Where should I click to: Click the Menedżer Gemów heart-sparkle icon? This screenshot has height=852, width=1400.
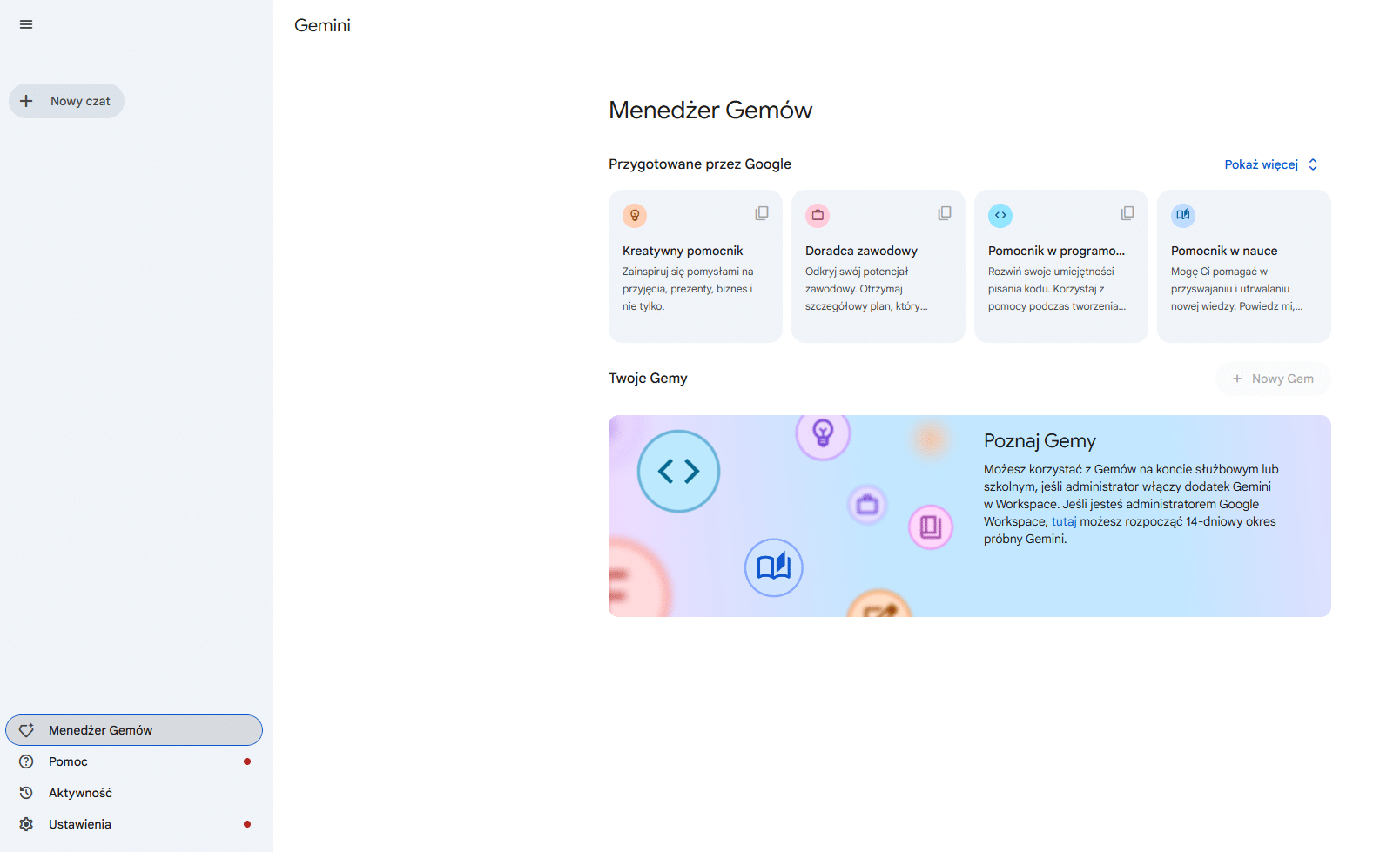coord(26,730)
